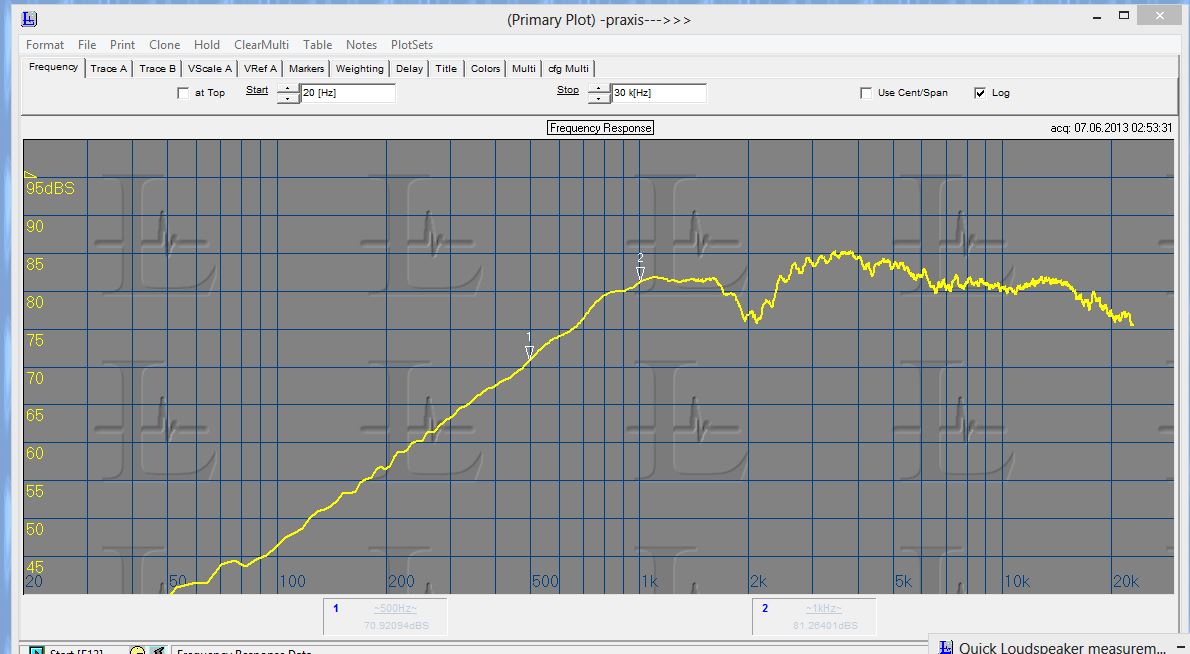The image size is (1190, 654).
Task: Click the ClearMulti menu item
Action: tap(261, 45)
